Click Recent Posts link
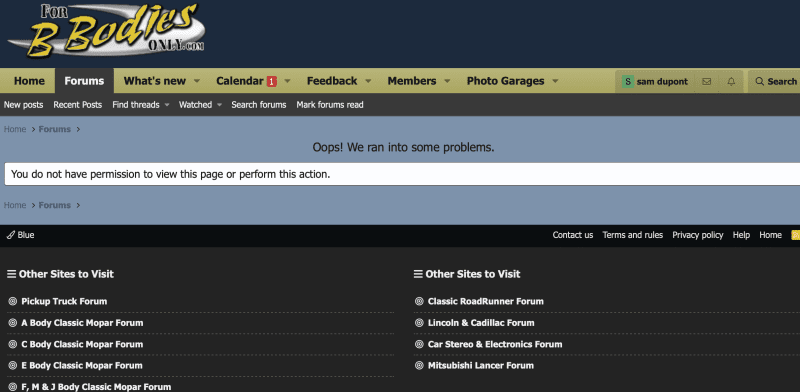 coord(78,105)
